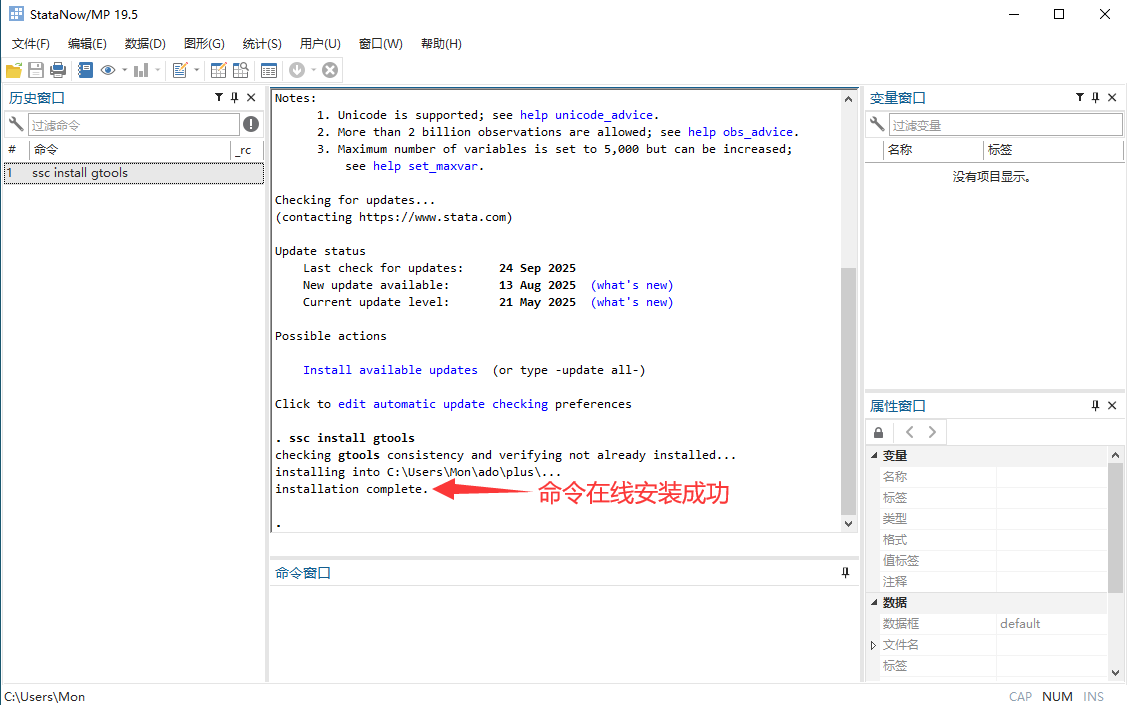Click properties panel scrollbar down arrow
The width and height of the screenshot is (1127, 705).
1115,673
